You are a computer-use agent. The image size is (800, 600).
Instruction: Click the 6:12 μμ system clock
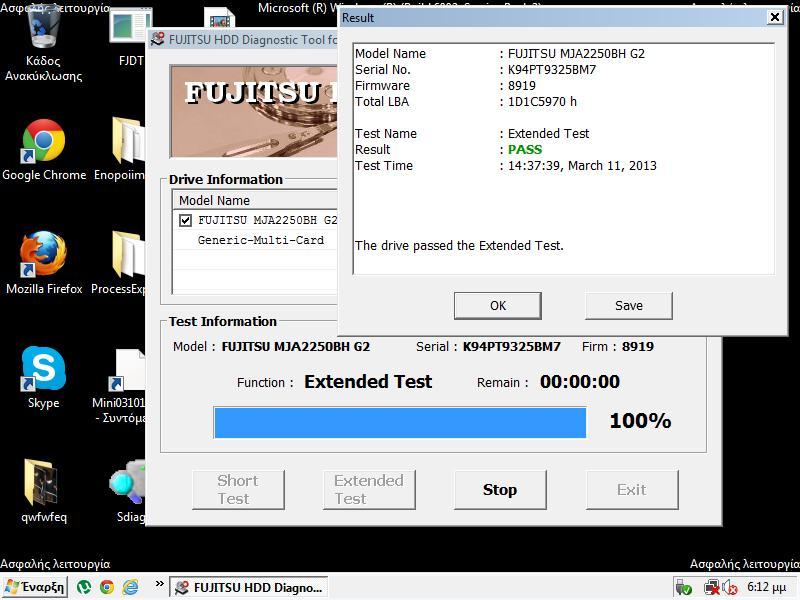click(x=767, y=587)
